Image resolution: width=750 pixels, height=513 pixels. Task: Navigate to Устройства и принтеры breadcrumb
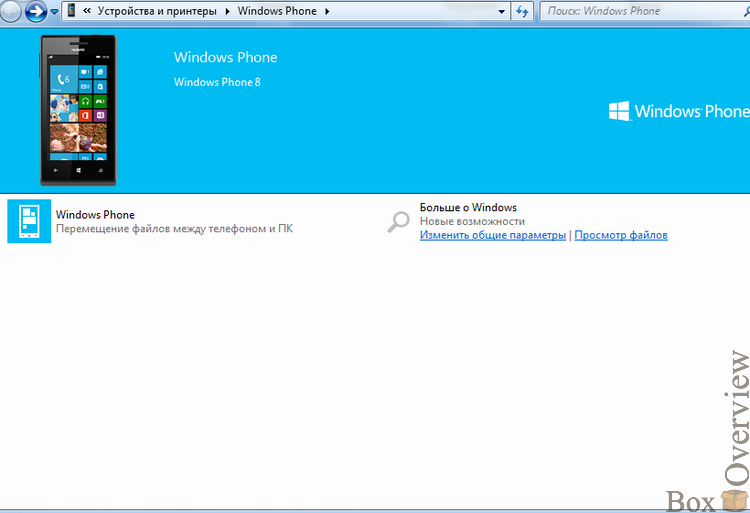click(157, 11)
